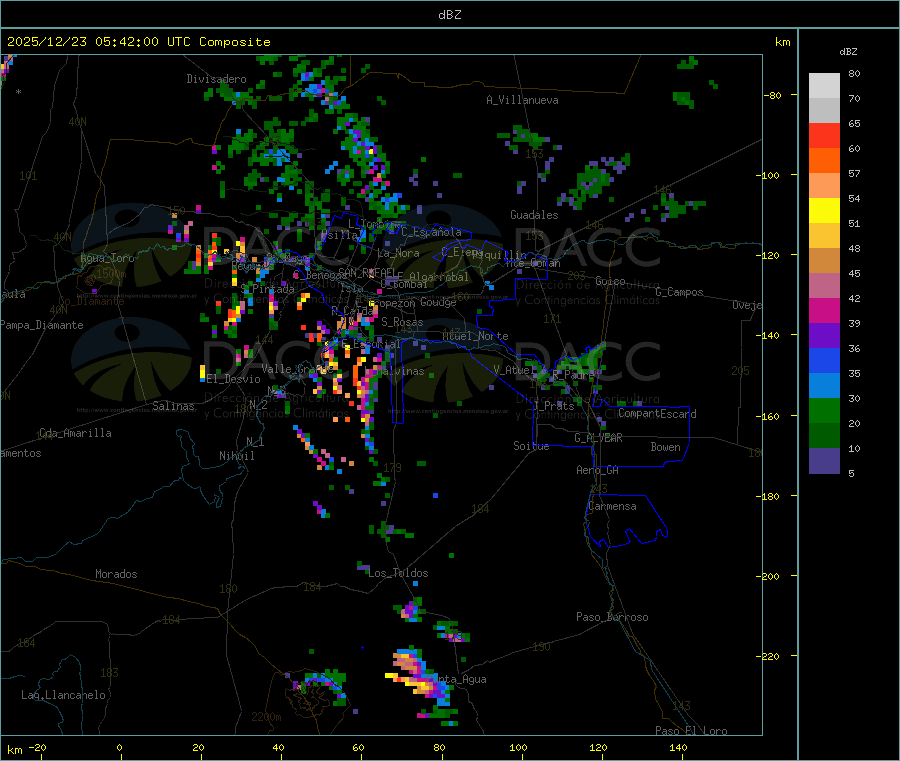Click the -220 km vertical axis tick
The height and width of the screenshot is (761, 900).
769,657
